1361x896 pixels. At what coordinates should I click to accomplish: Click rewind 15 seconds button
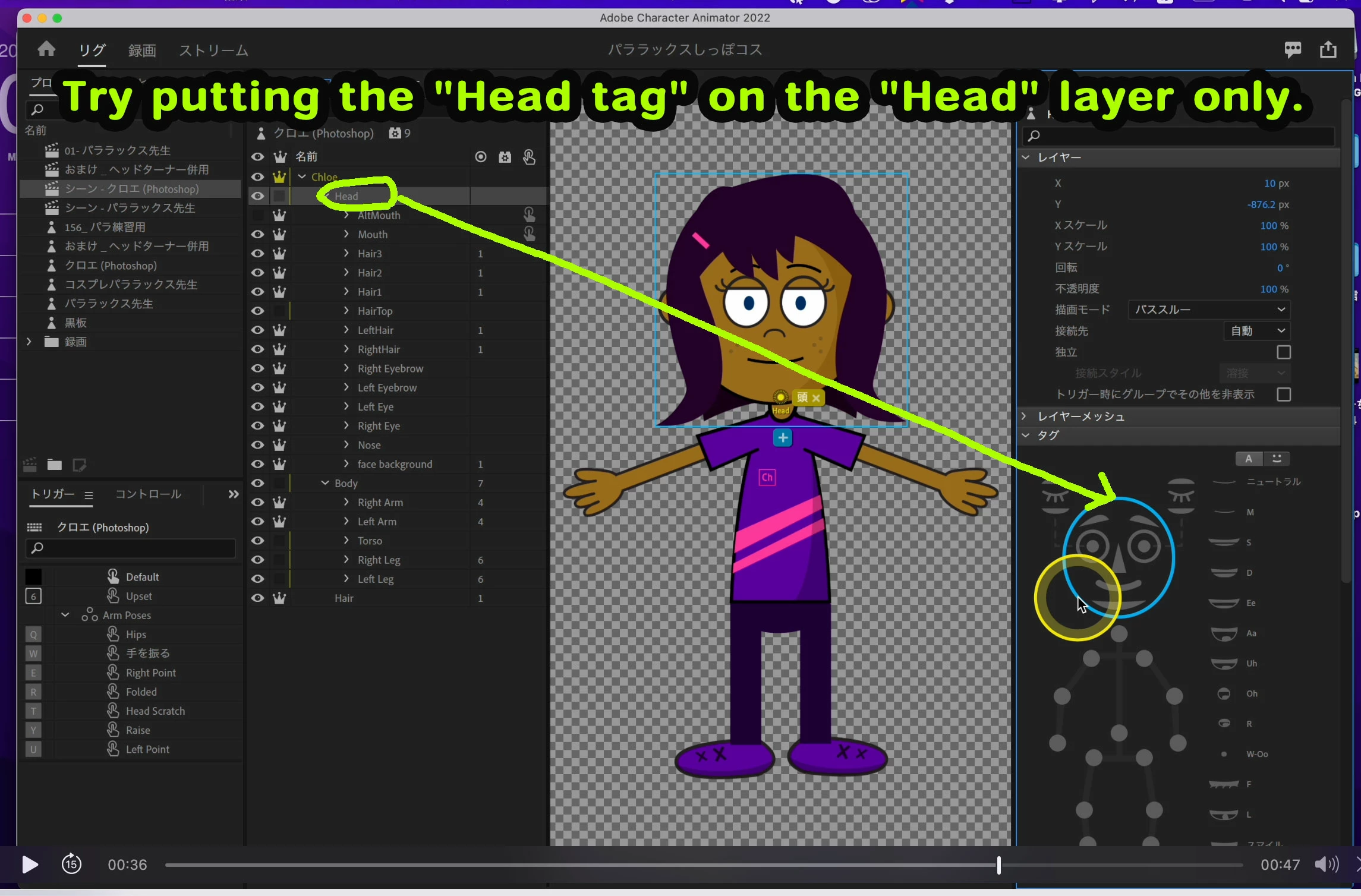click(71, 864)
